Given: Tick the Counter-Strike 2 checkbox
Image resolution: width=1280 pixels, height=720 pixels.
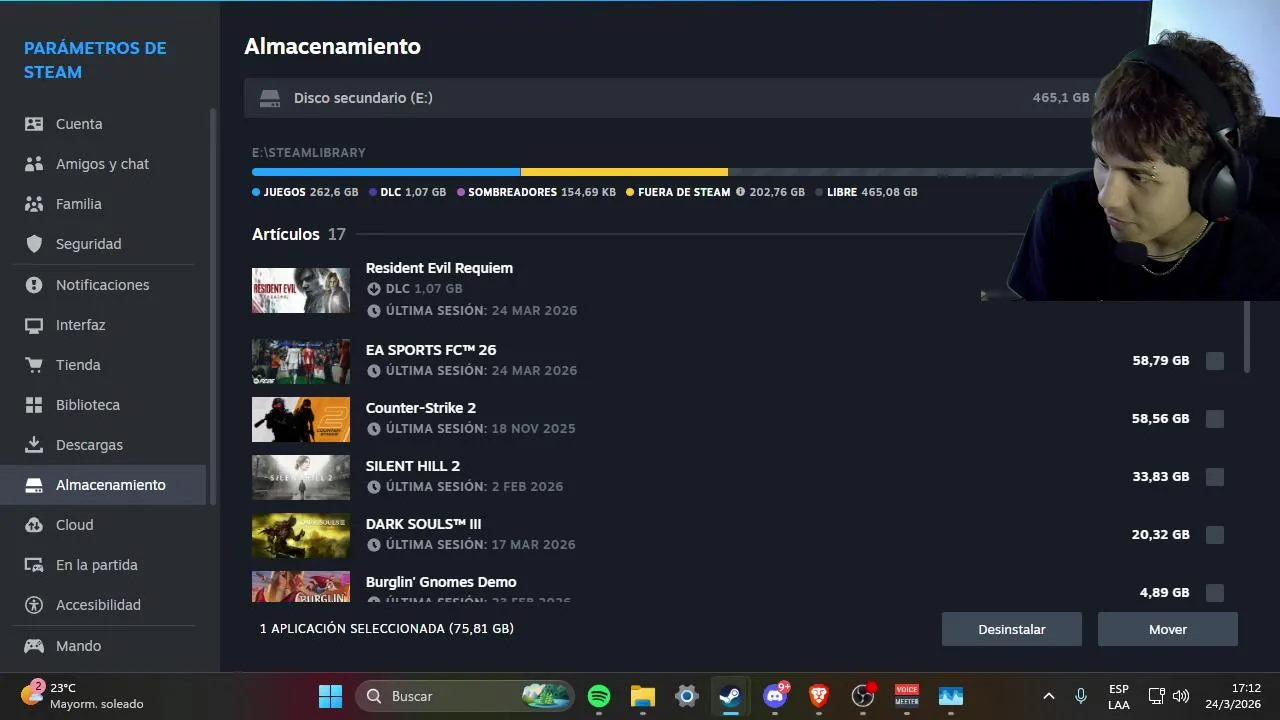Looking at the screenshot, I should pos(1215,419).
